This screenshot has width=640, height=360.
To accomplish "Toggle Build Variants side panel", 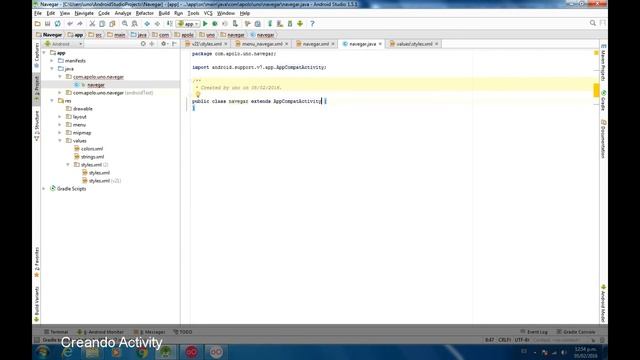I will point(37,304).
